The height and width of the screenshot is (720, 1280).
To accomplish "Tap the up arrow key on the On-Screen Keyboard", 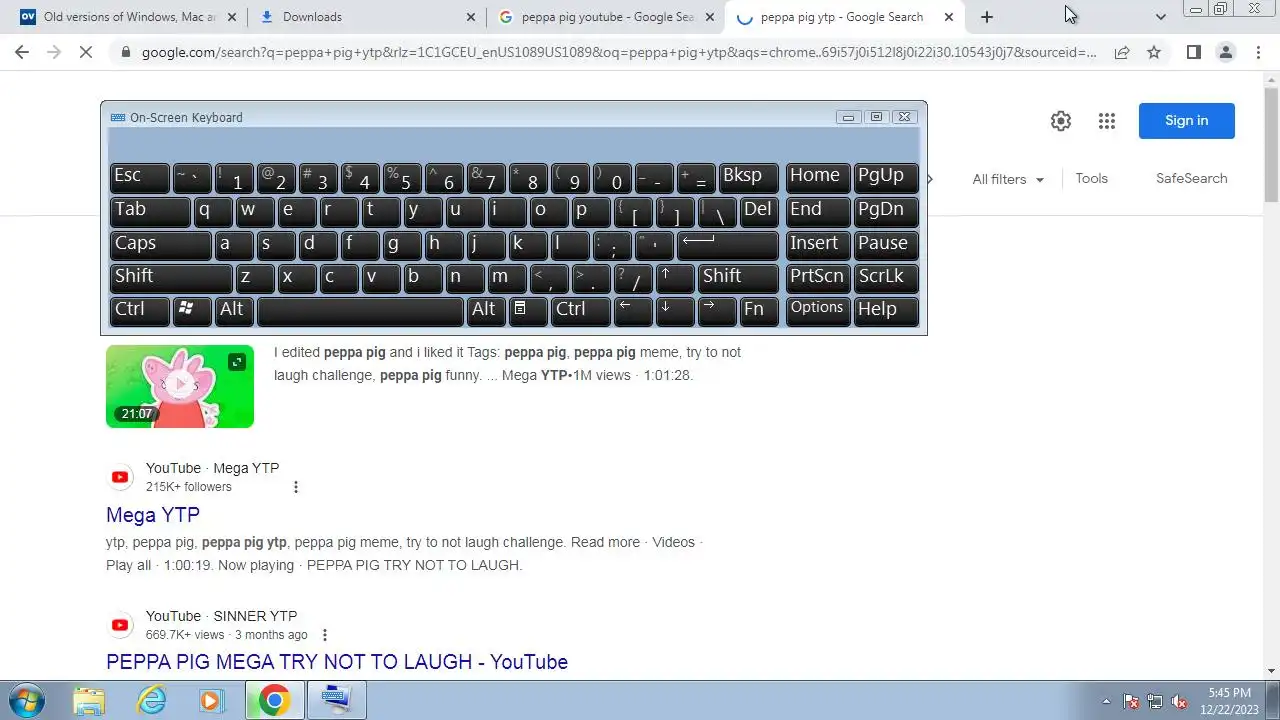I will coord(674,277).
